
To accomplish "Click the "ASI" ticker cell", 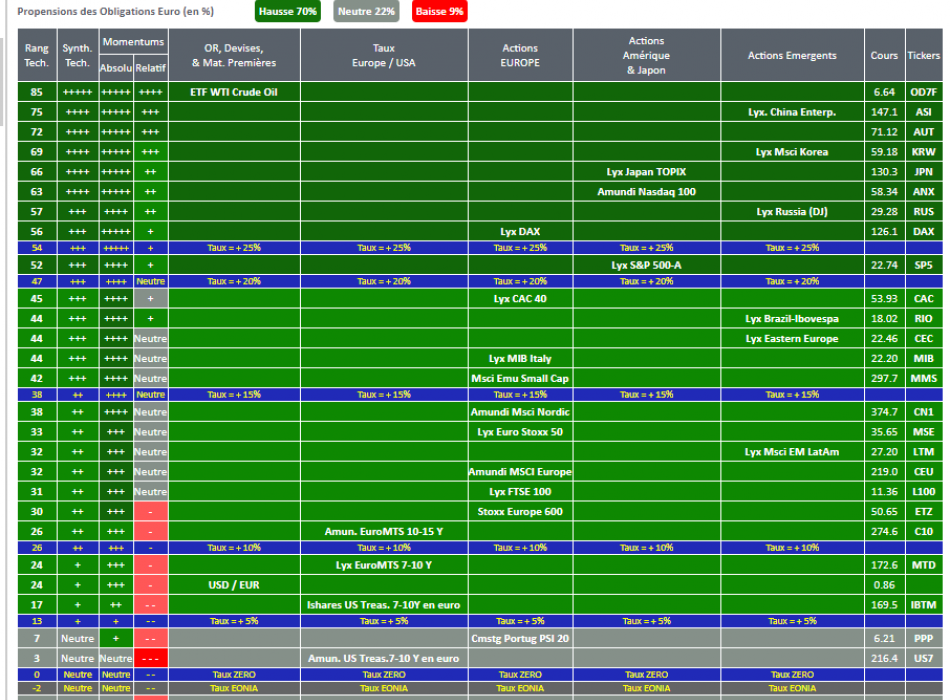I will [923, 112].
